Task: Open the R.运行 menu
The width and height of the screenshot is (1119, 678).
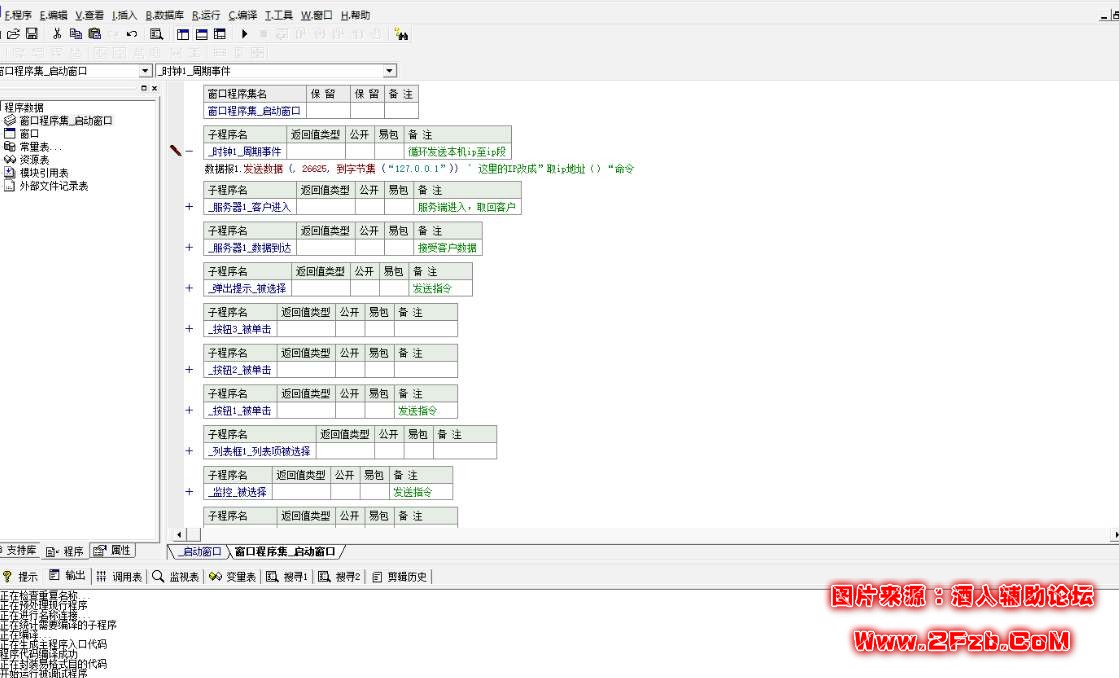Action: pos(206,15)
